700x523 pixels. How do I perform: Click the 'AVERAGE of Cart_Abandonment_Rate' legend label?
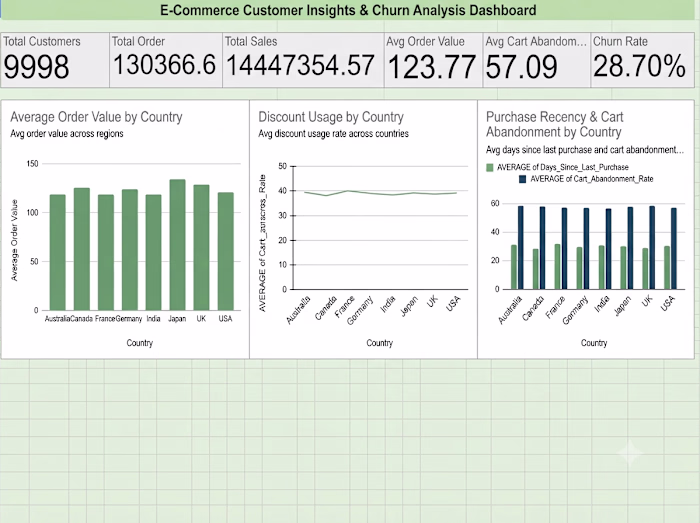(592, 179)
